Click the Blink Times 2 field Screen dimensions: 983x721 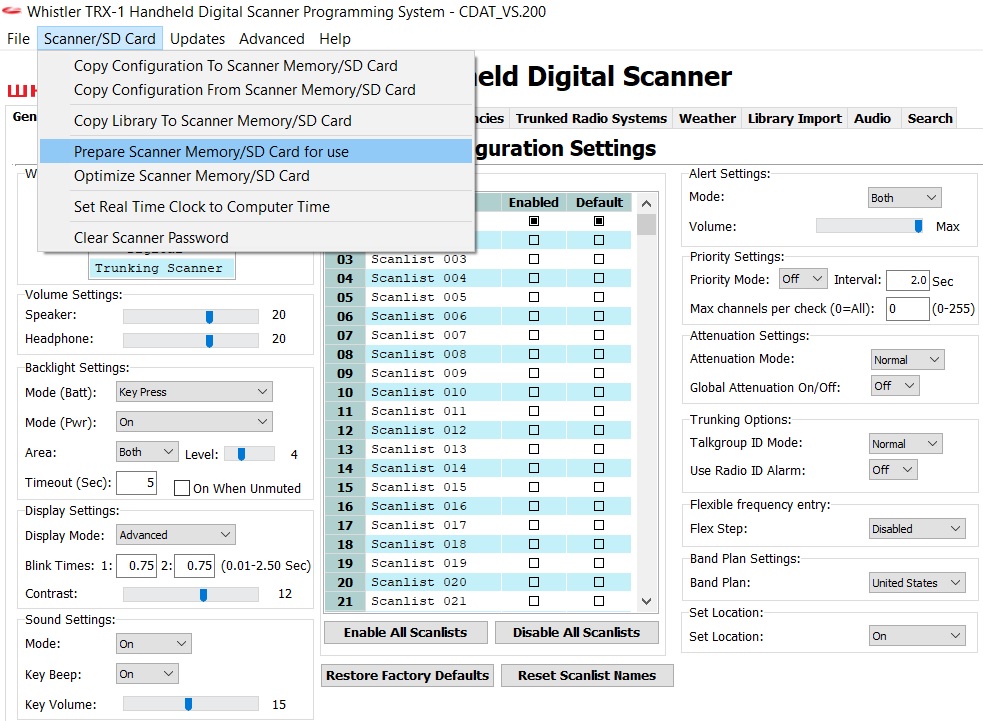(x=194, y=566)
